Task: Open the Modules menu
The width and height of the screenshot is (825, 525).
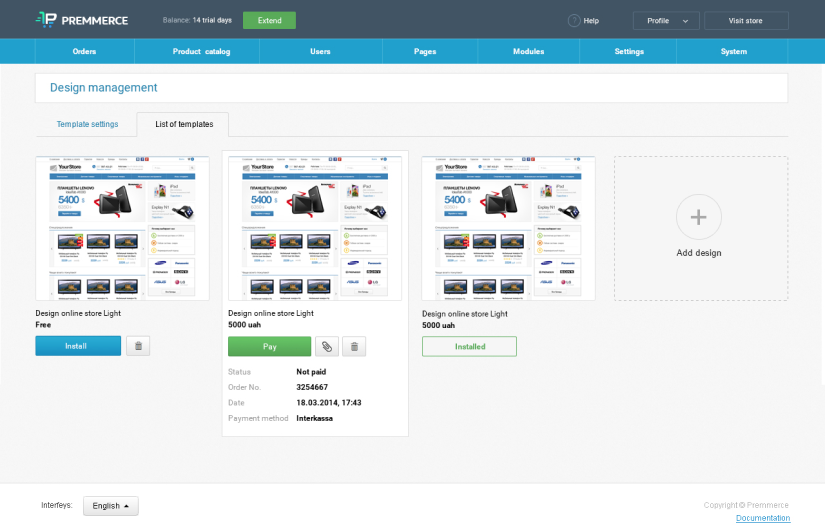Action: pyautogui.click(x=528, y=51)
